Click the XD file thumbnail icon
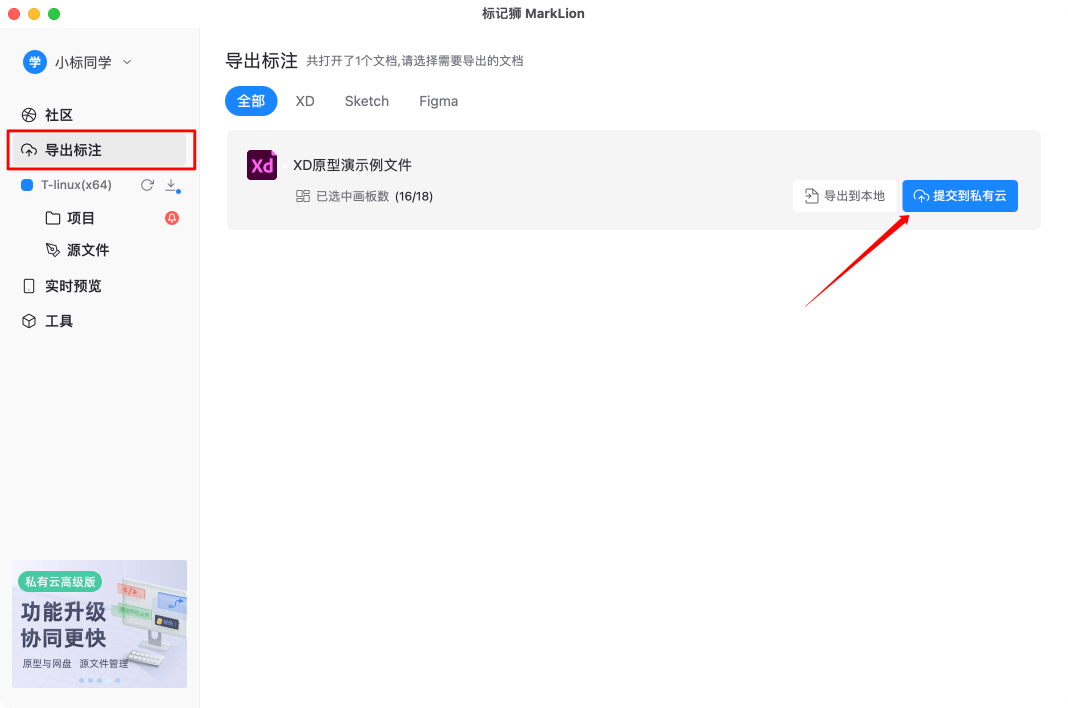This screenshot has height=708, width=1068. click(261, 165)
